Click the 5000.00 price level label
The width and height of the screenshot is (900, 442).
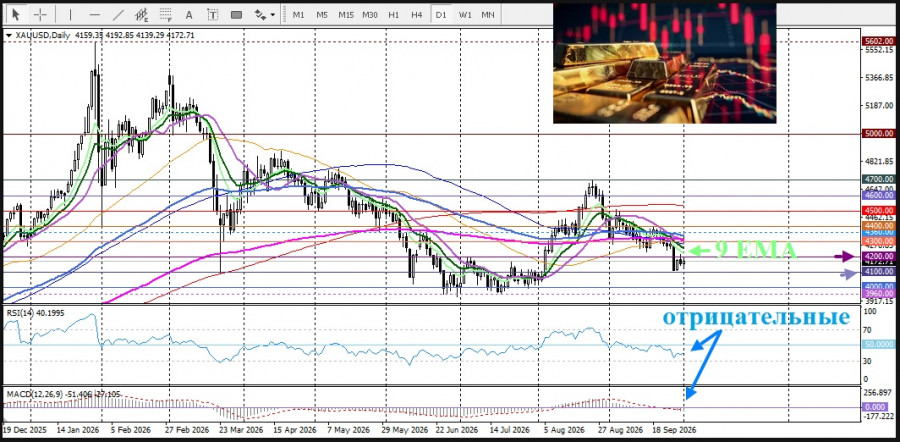coord(878,133)
